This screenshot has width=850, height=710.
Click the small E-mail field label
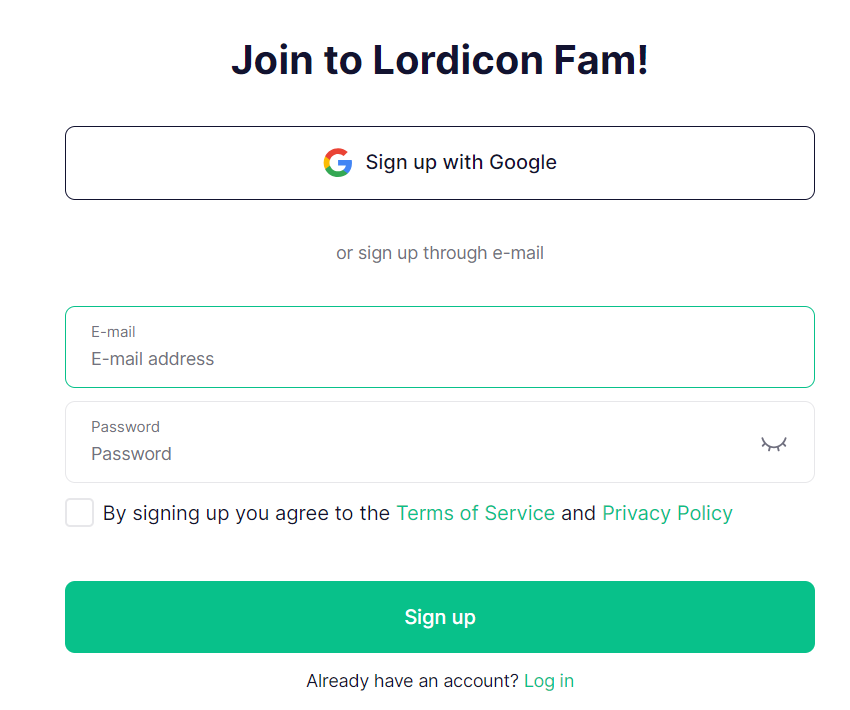pyautogui.click(x=113, y=332)
